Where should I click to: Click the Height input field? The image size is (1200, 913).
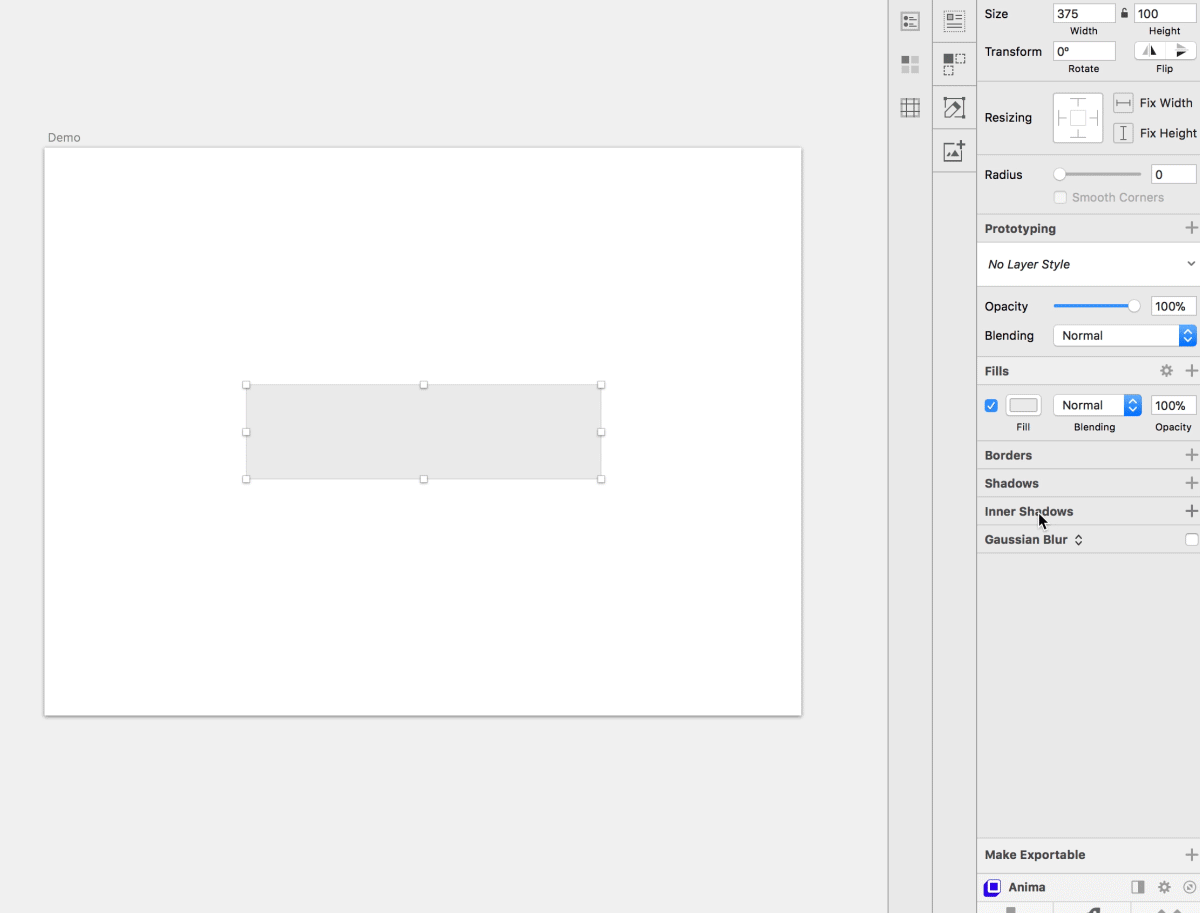(x=1165, y=14)
